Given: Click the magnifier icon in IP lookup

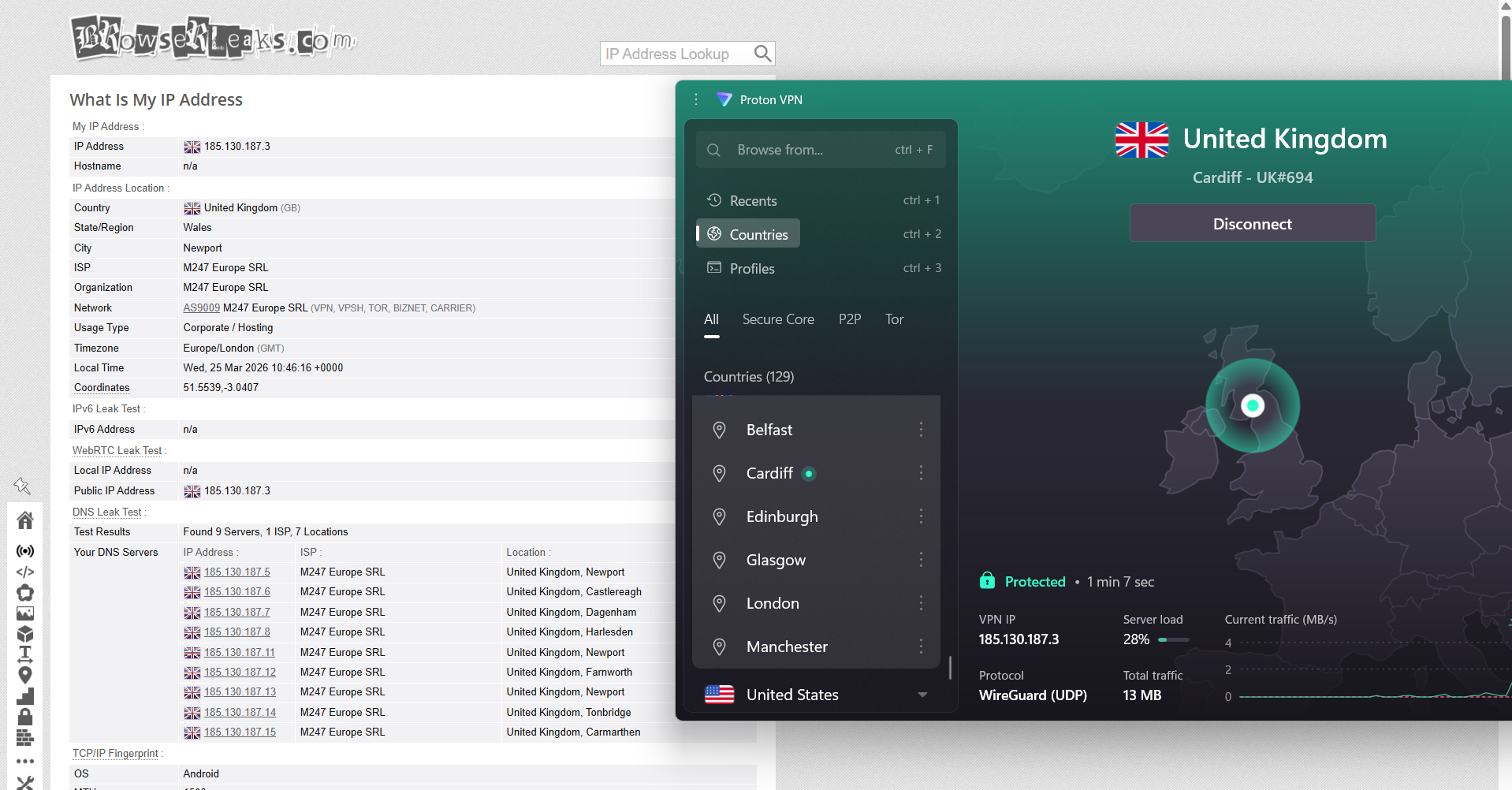Looking at the screenshot, I should tap(762, 54).
